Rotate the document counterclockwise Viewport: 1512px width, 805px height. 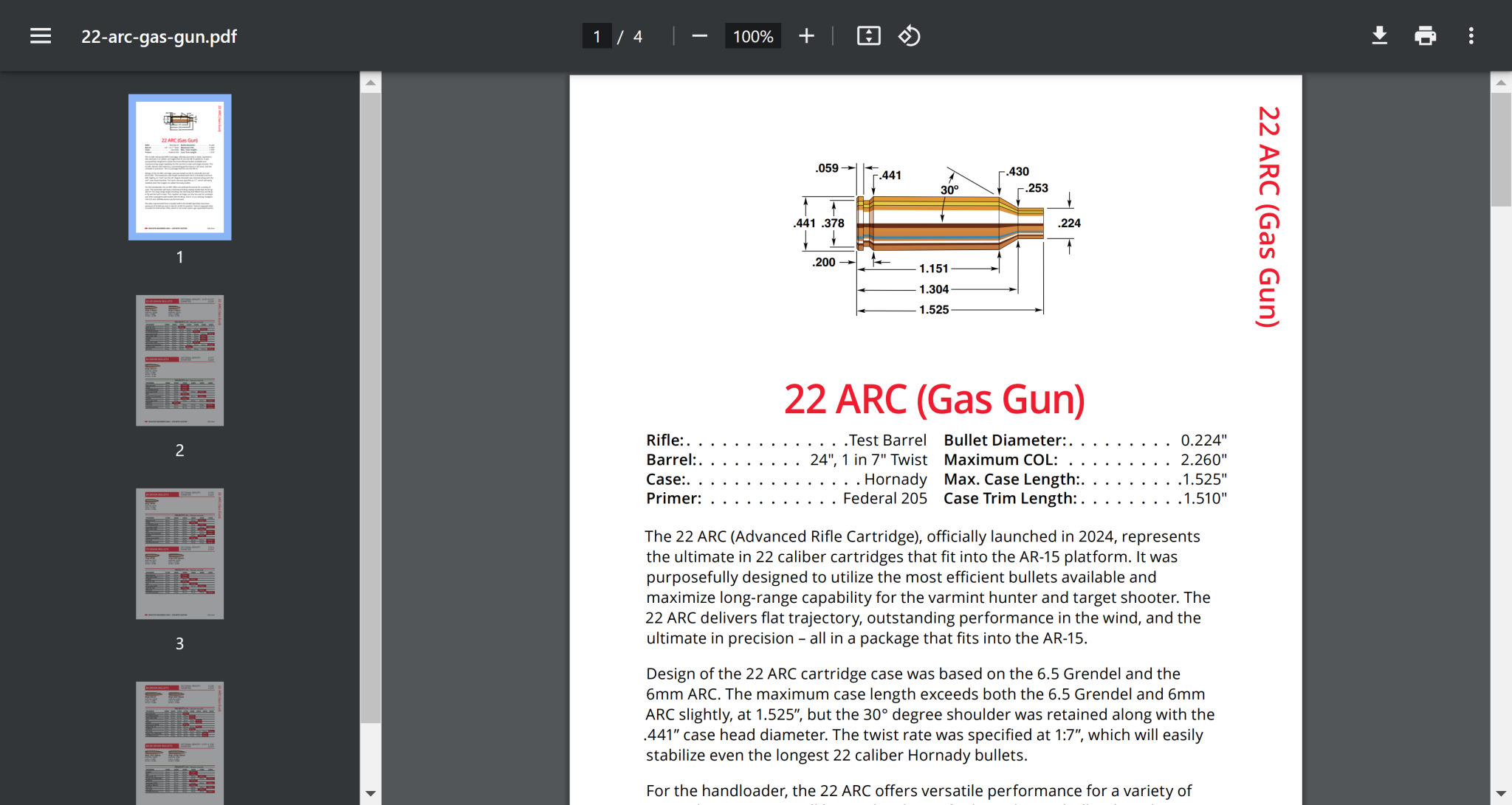(909, 36)
